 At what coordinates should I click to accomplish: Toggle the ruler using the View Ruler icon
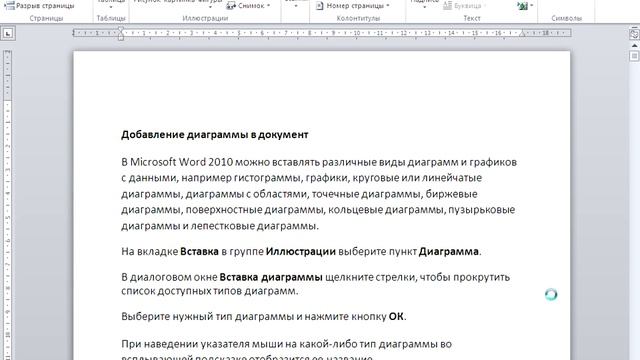coord(634,34)
